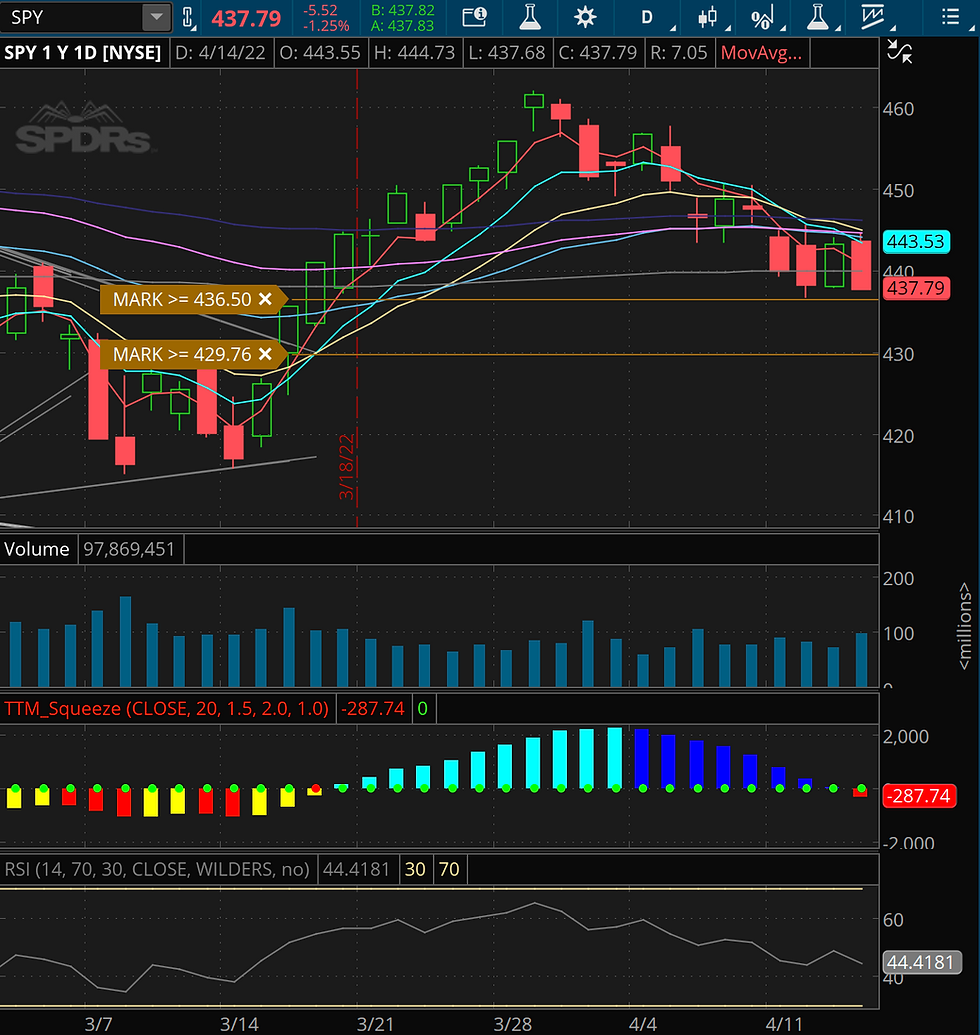
Task: Click the SPY symbol input field
Action: click(x=71, y=17)
